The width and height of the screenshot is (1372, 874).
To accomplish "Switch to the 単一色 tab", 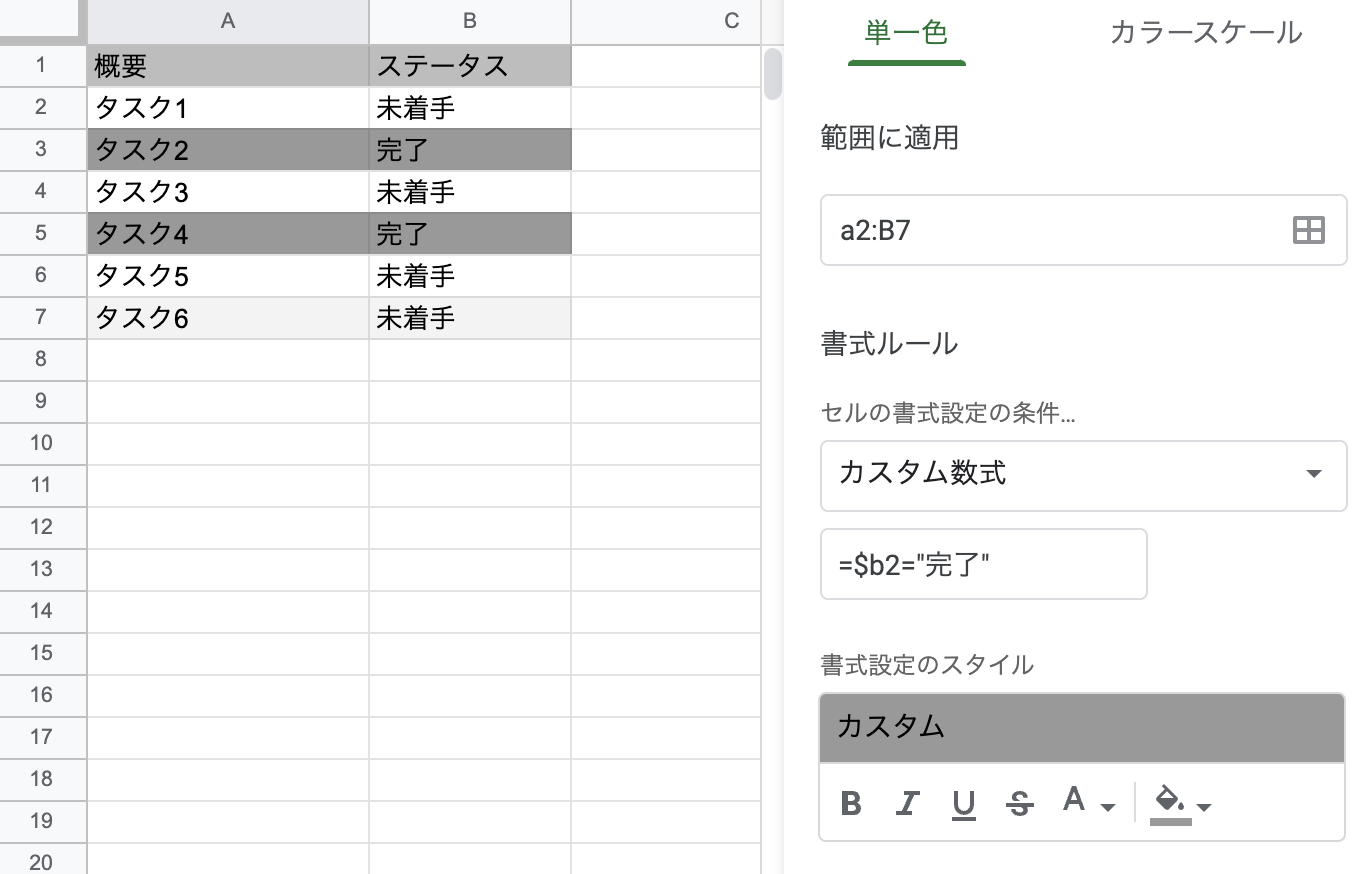I will point(906,33).
